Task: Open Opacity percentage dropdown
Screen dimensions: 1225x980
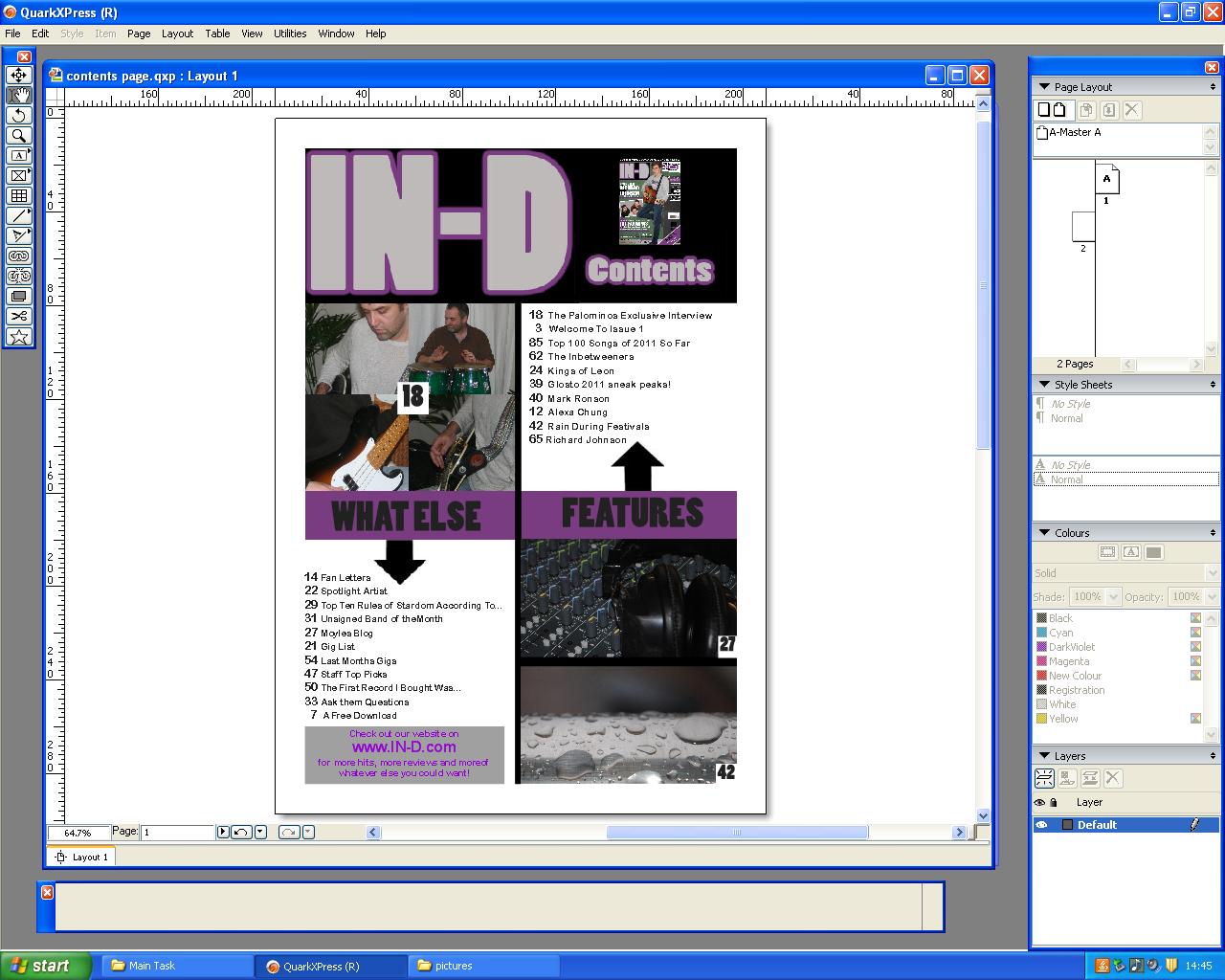Action: [1211, 596]
